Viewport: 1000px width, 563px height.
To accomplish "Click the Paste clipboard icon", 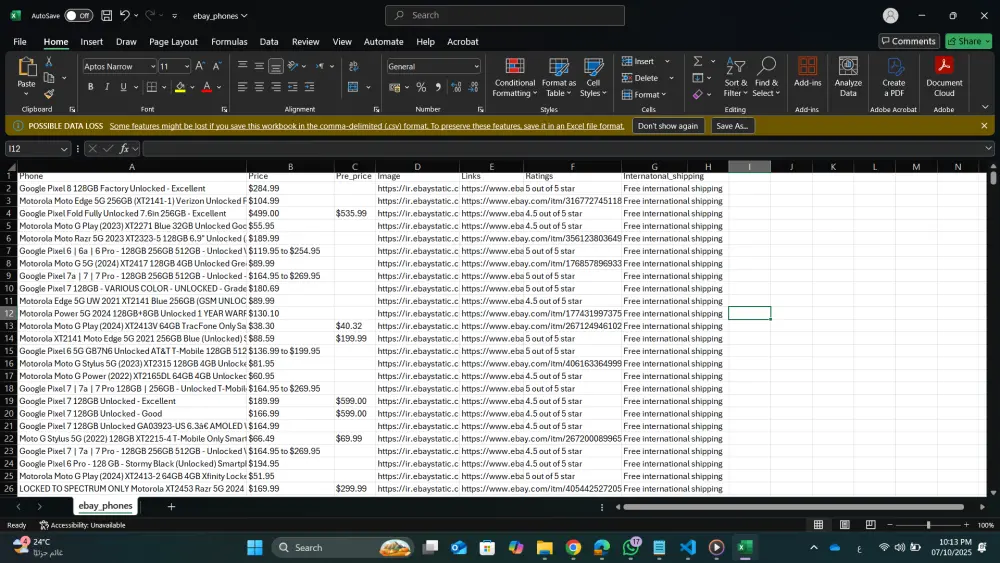I will click(26, 67).
